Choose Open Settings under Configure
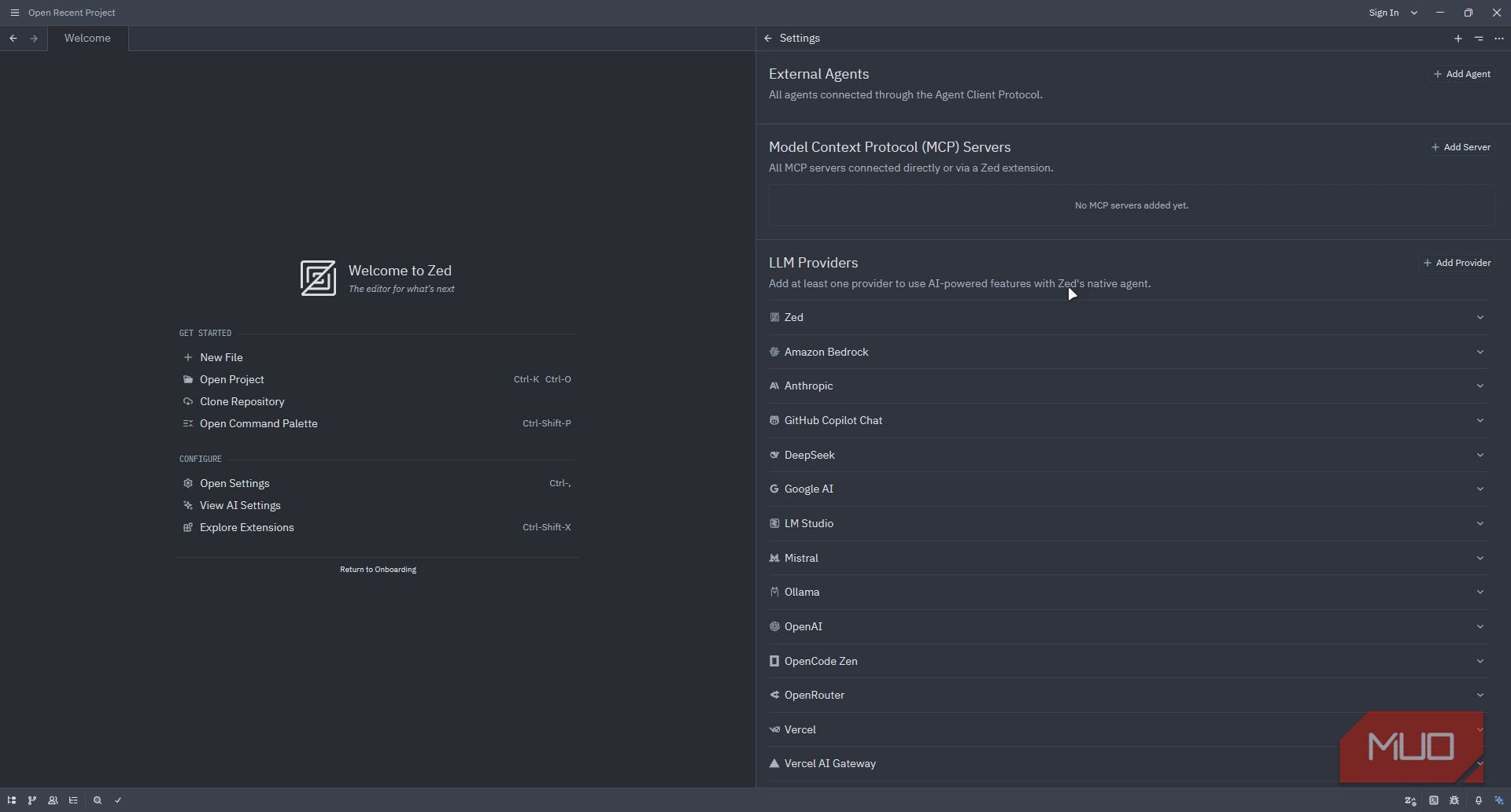Image resolution: width=1511 pixels, height=812 pixels. tap(378, 483)
